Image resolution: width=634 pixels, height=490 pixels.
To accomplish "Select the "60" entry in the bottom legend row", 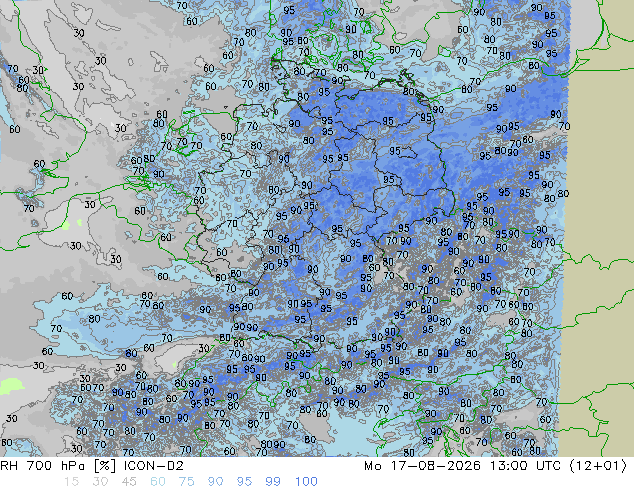I will 158,482.
